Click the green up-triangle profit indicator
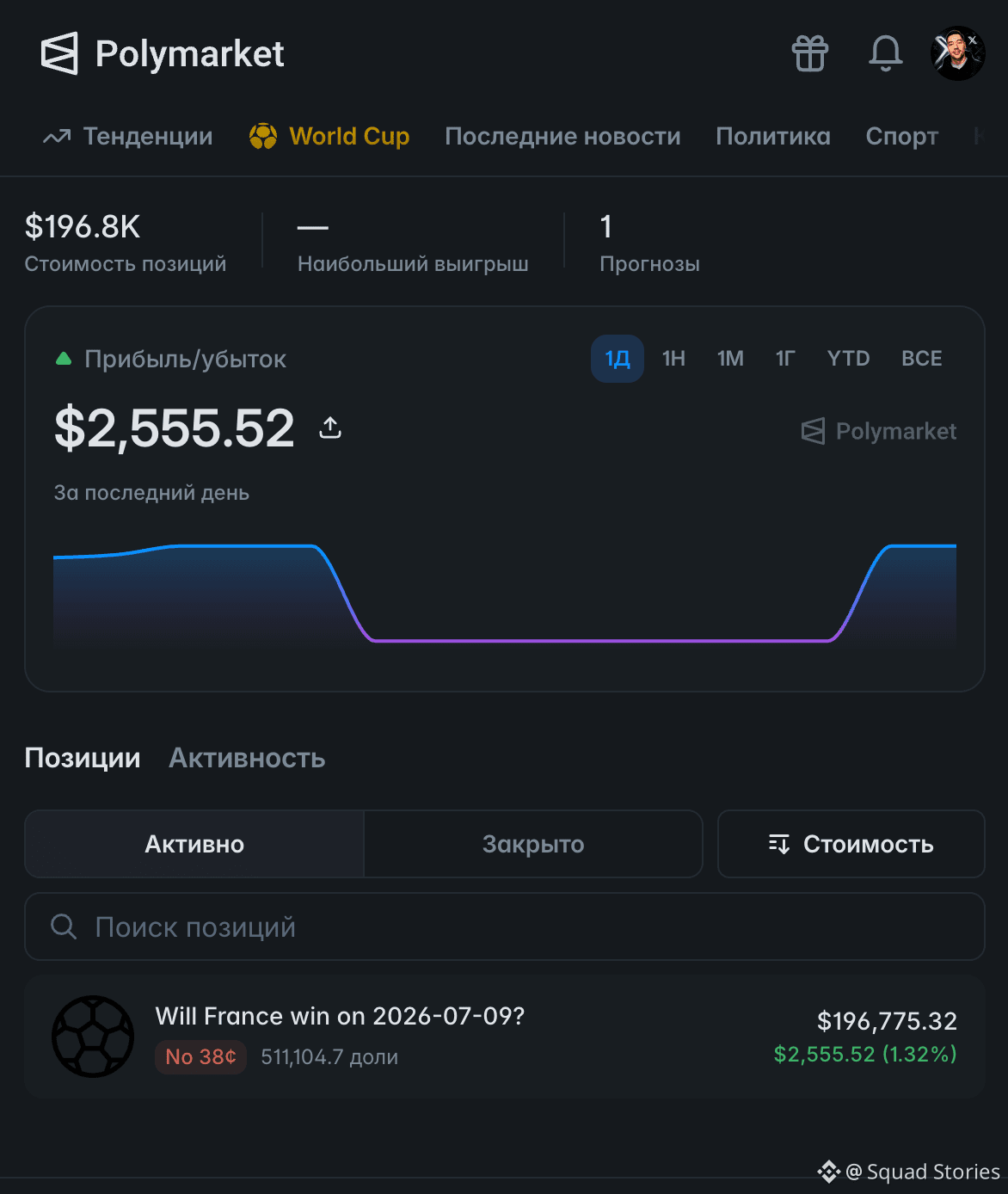The width and height of the screenshot is (1008, 1194). pos(64,359)
